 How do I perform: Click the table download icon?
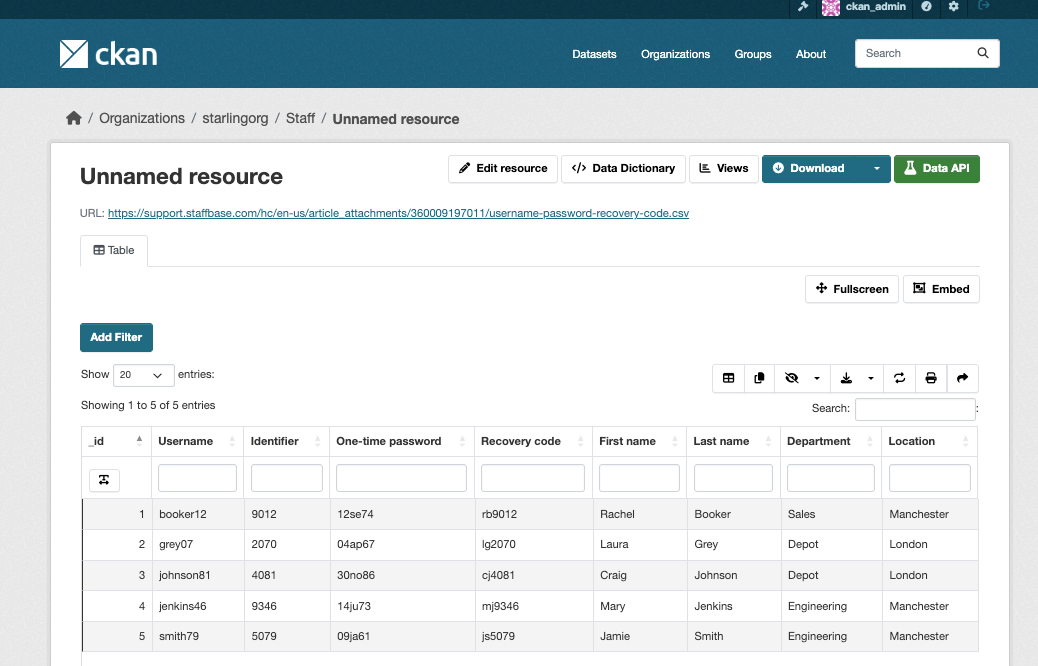click(x=846, y=379)
